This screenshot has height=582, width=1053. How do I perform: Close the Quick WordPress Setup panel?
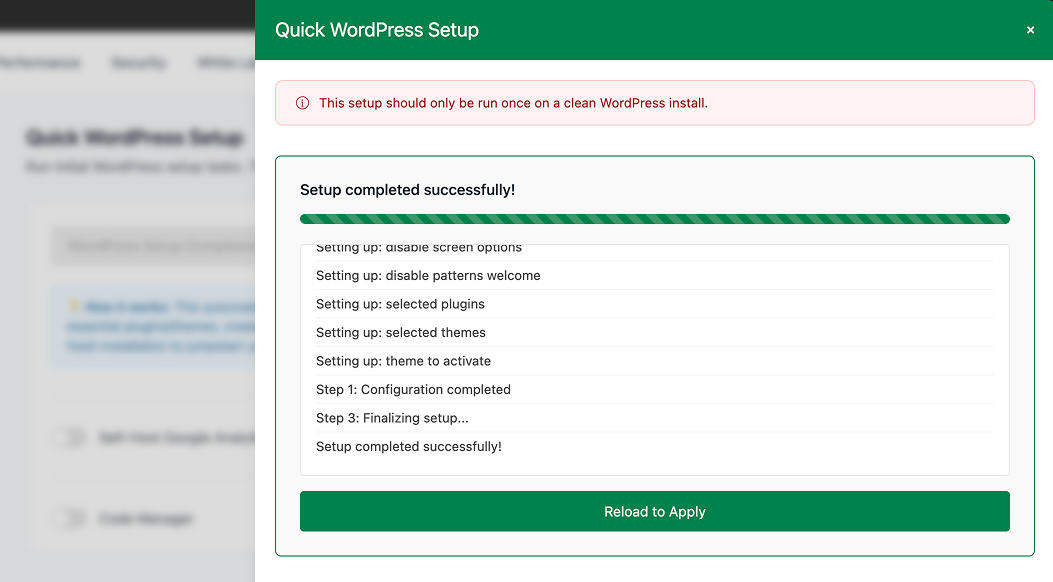coord(1030,30)
